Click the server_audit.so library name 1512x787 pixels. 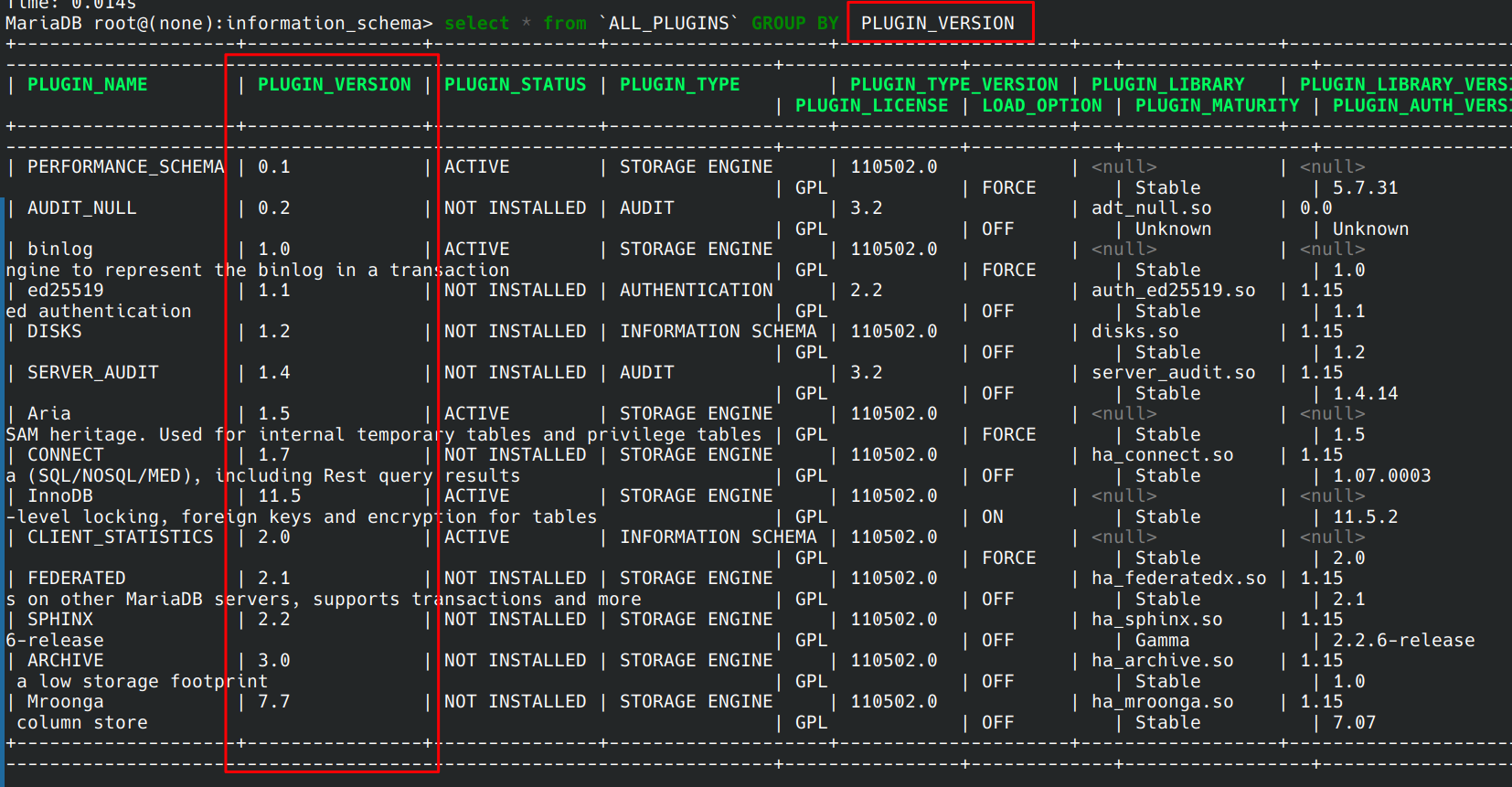[1174, 373]
